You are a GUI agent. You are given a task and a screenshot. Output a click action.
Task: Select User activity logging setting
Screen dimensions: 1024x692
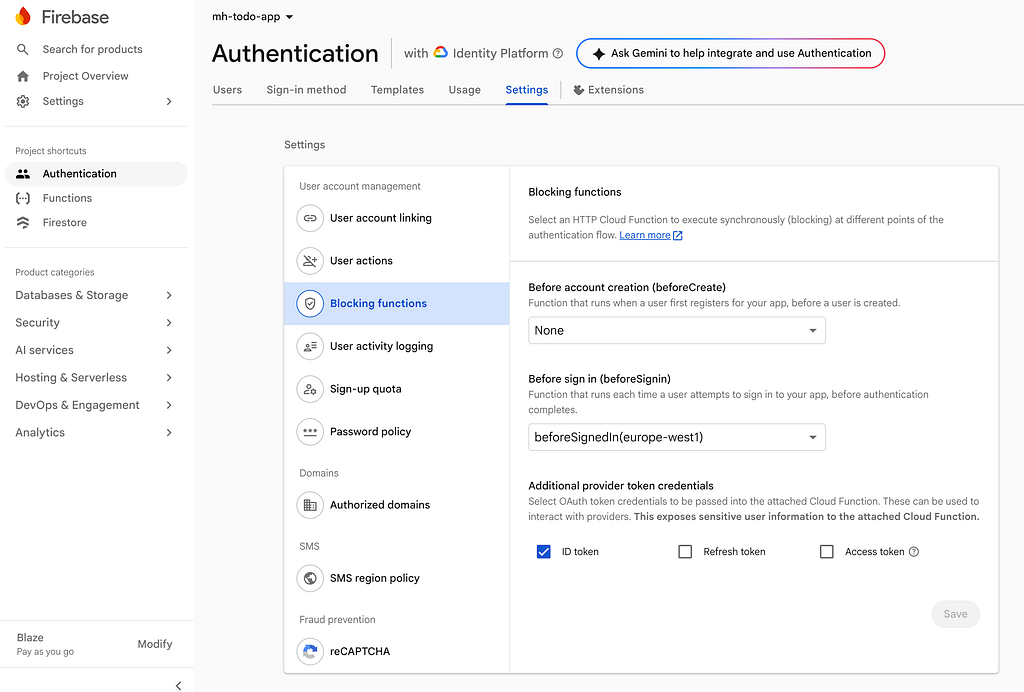point(396,346)
